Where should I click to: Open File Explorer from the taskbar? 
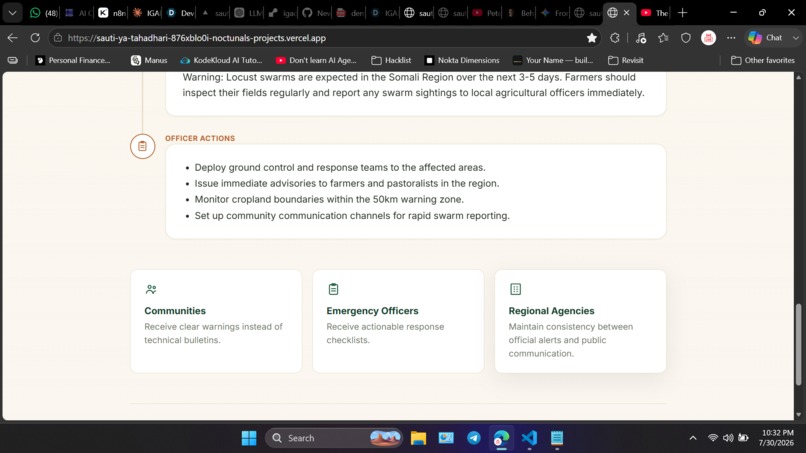[418, 438]
